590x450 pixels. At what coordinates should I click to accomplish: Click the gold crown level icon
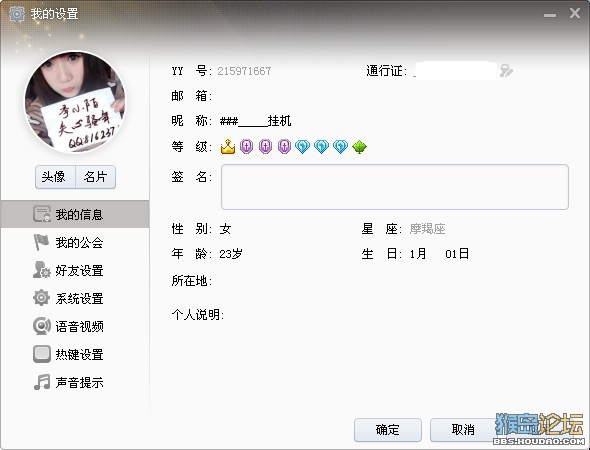pyautogui.click(x=228, y=146)
